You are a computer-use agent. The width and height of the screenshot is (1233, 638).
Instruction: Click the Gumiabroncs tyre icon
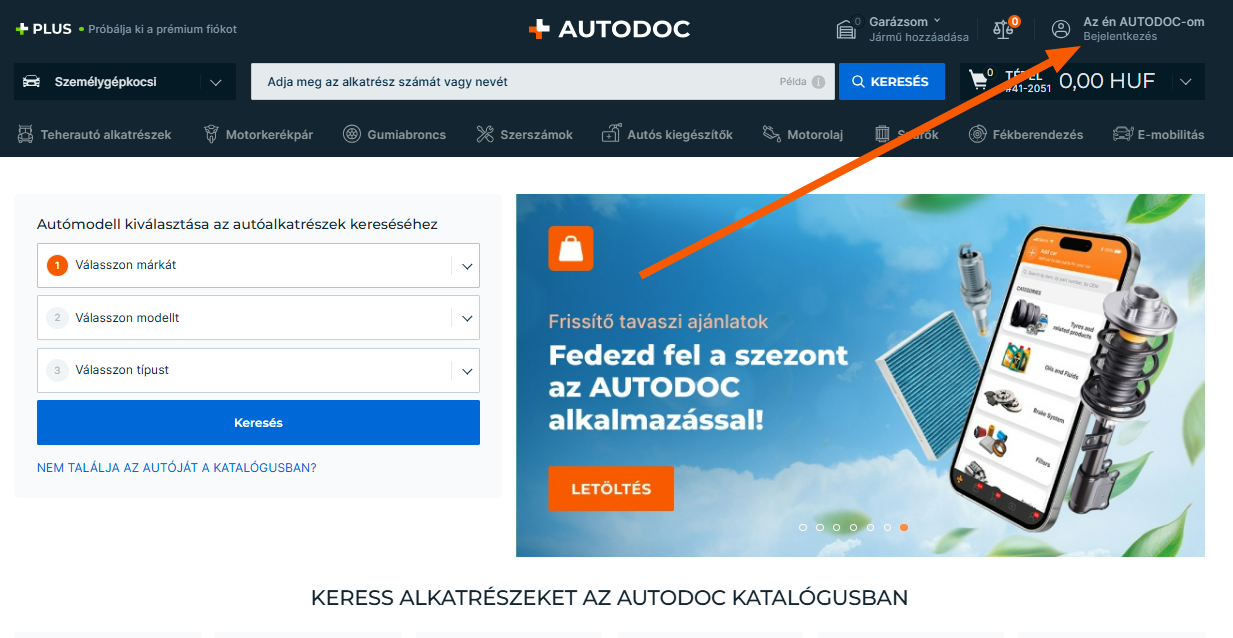pyautogui.click(x=352, y=134)
